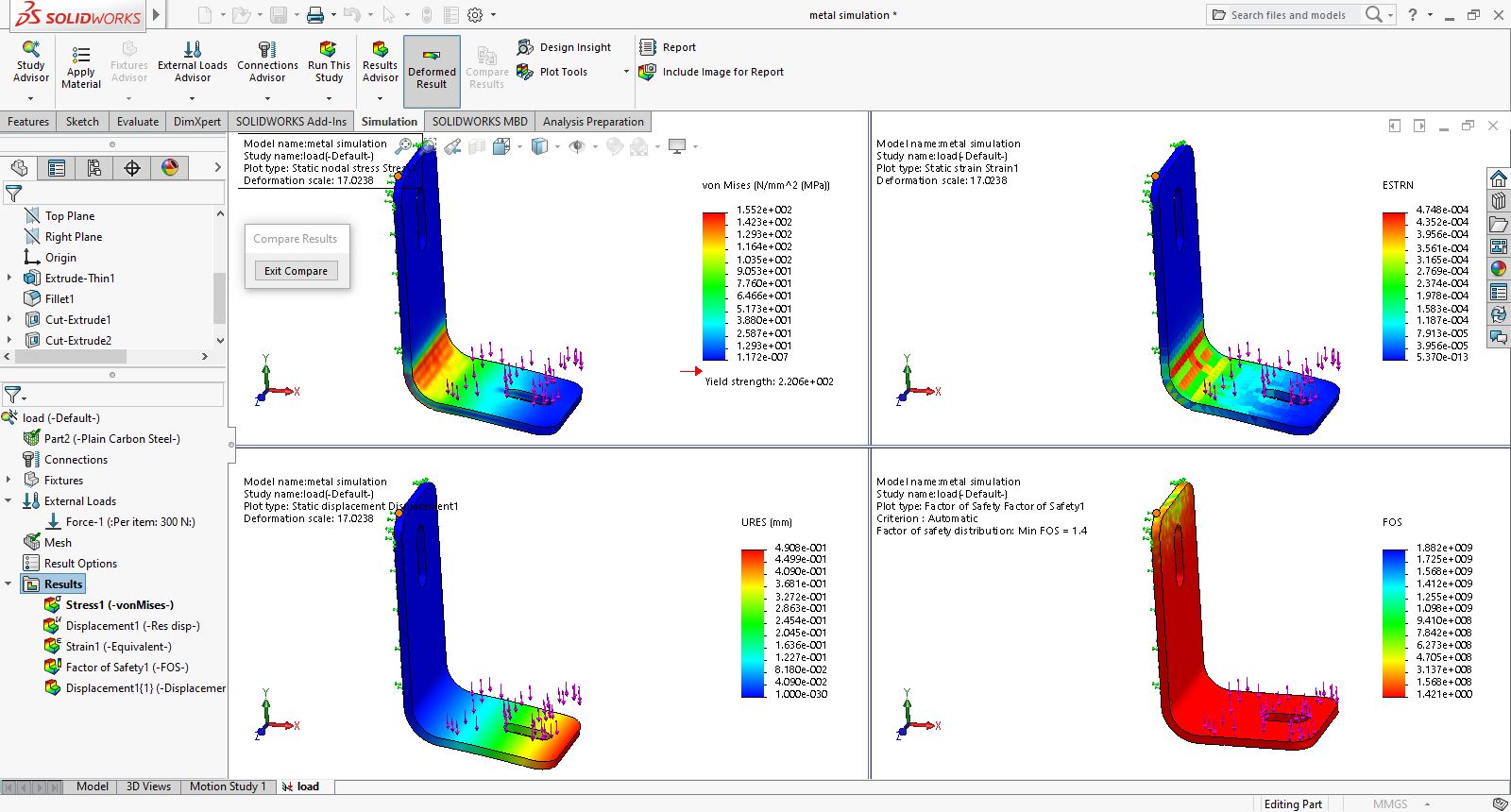The width and height of the screenshot is (1511, 812).
Task: Switch to the ConfigurationManager tab
Action: (94, 168)
